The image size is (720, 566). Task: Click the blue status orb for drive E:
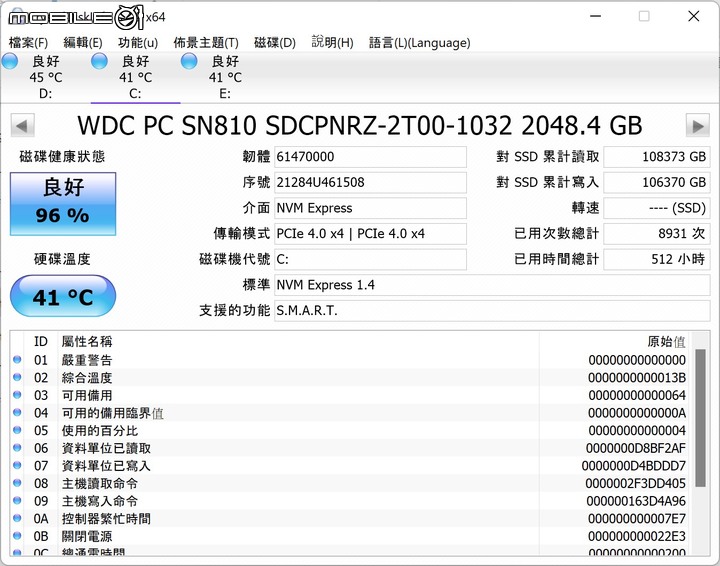point(189,61)
